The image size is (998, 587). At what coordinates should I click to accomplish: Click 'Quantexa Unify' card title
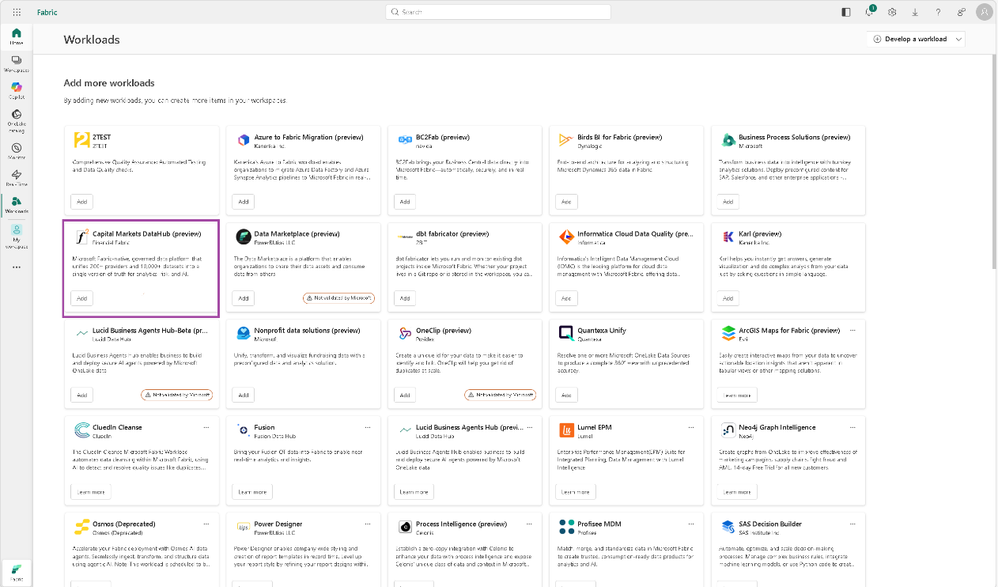tap(601, 330)
